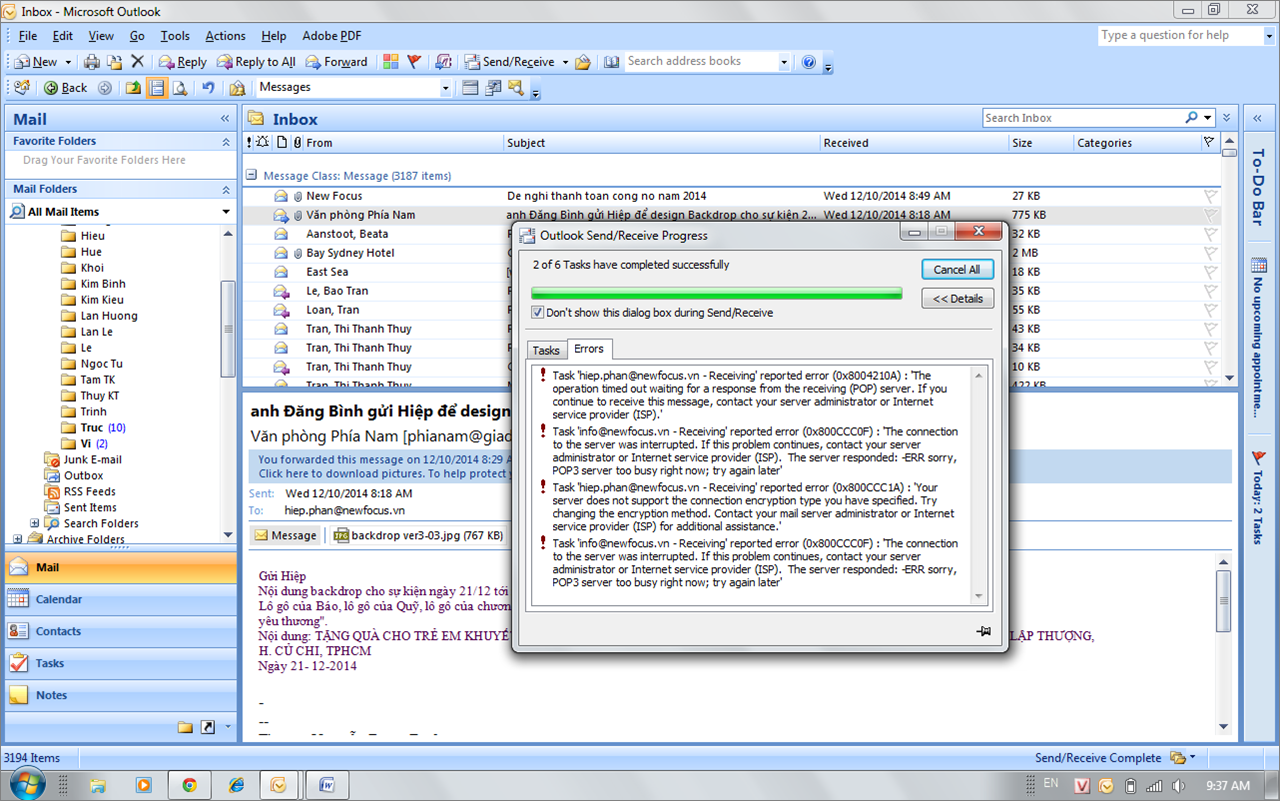This screenshot has height=801, width=1280.
Task: Click the pushpin icon in progress dialog
Action: coord(983,631)
